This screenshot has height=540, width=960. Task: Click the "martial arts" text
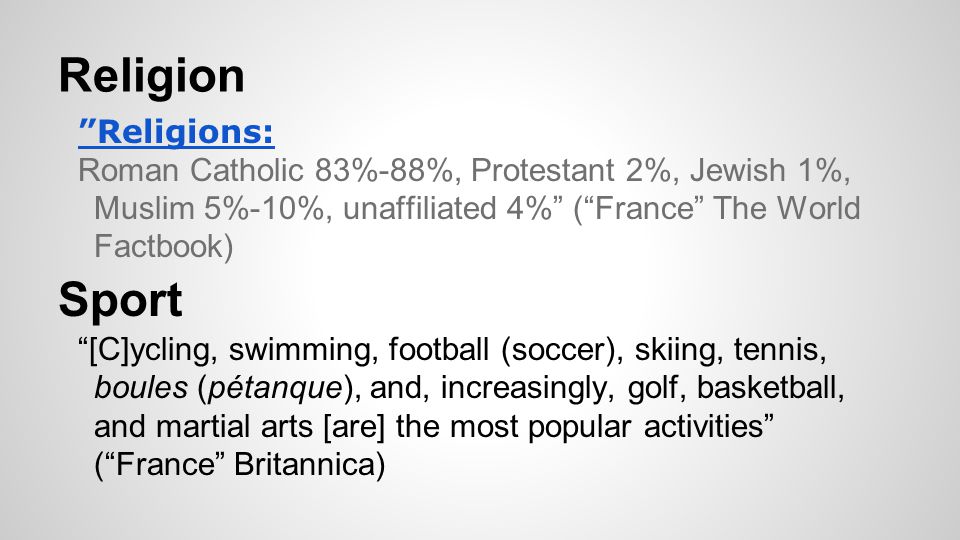pyautogui.click(x=239, y=427)
